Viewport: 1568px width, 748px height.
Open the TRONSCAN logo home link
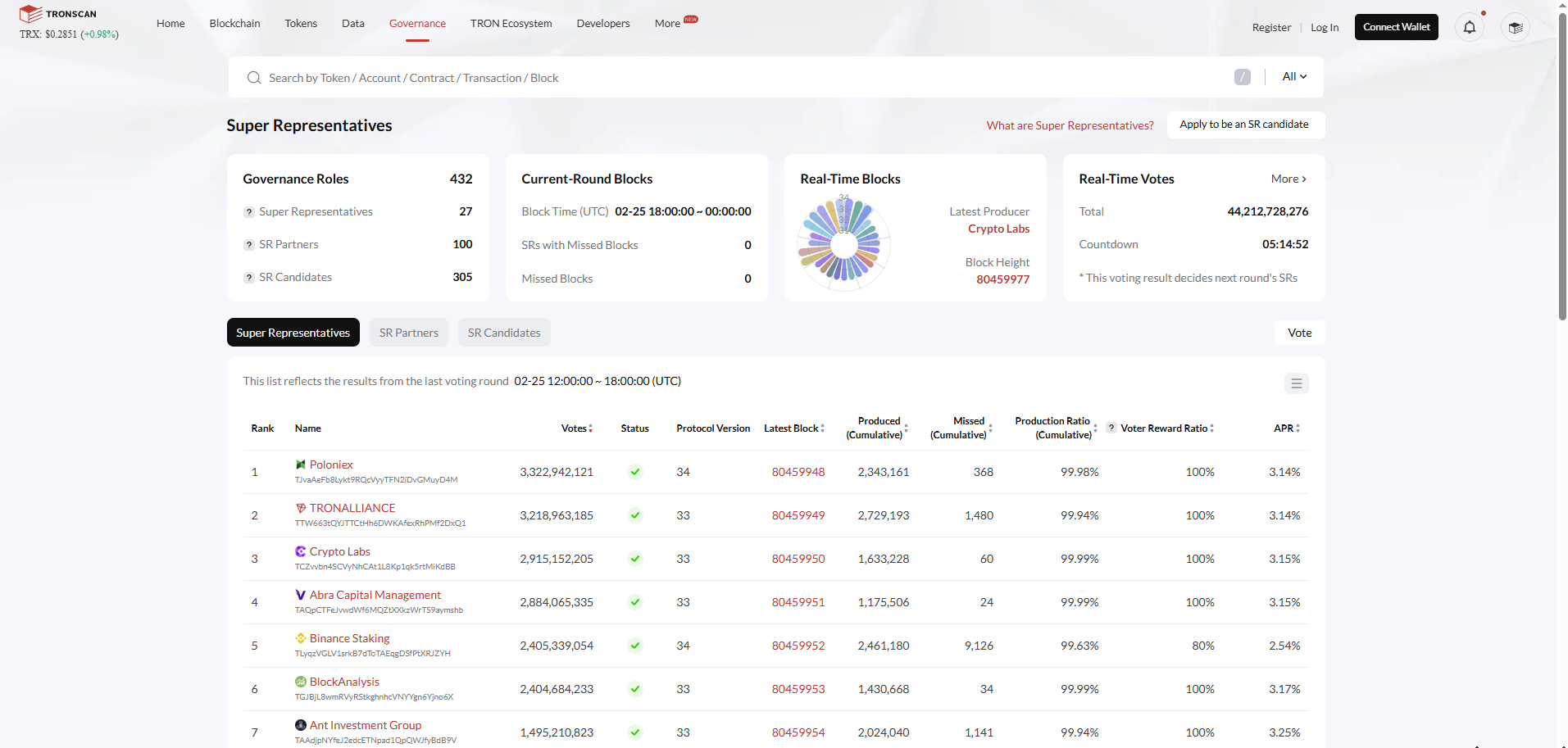coord(58,14)
